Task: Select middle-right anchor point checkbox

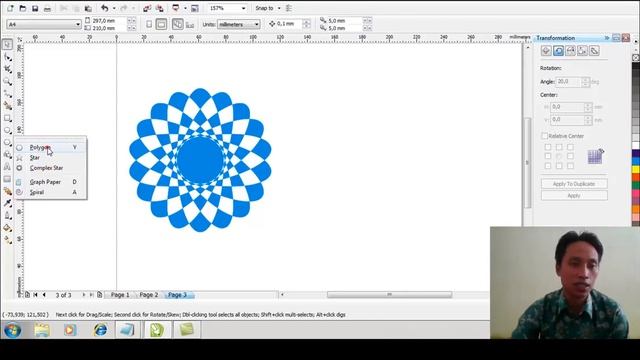Action: click(x=570, y=156)
